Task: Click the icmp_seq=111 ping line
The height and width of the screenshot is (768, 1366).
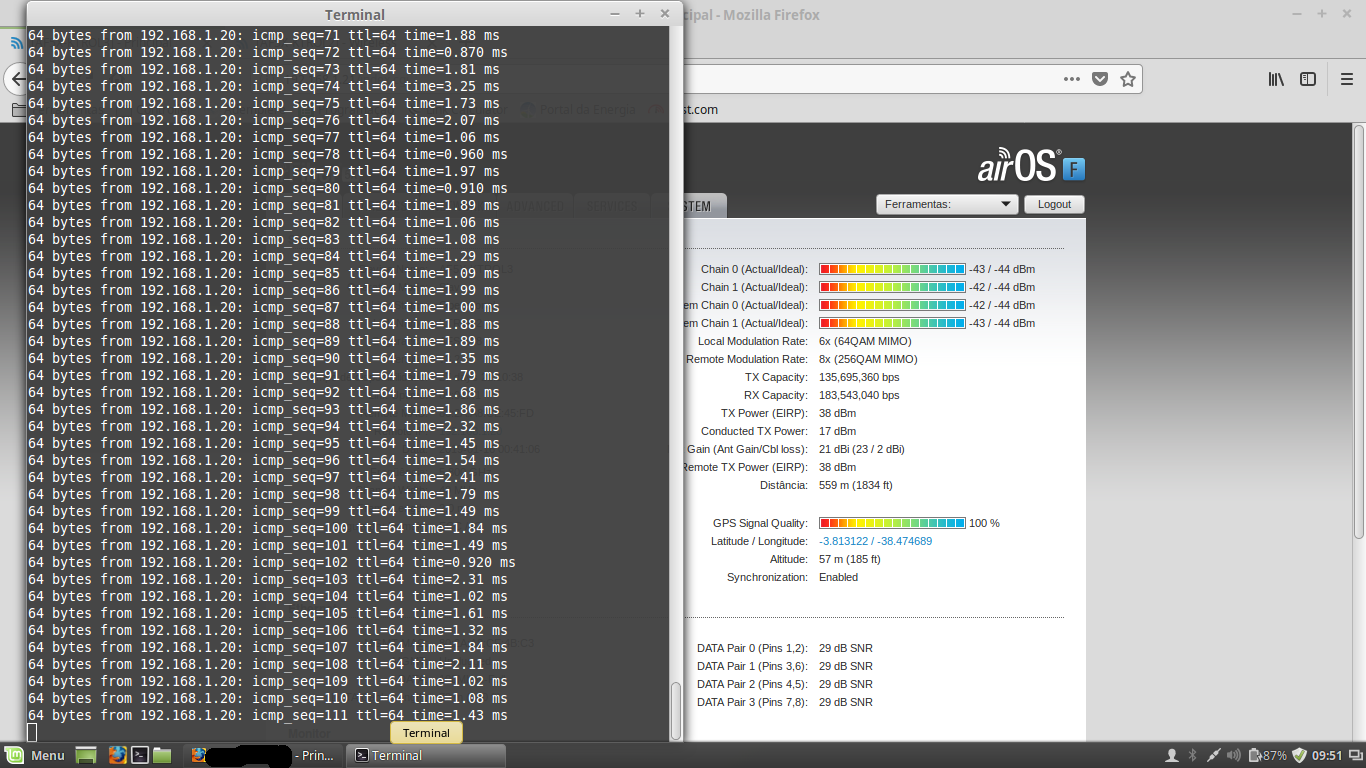Action: pos(267,715)
